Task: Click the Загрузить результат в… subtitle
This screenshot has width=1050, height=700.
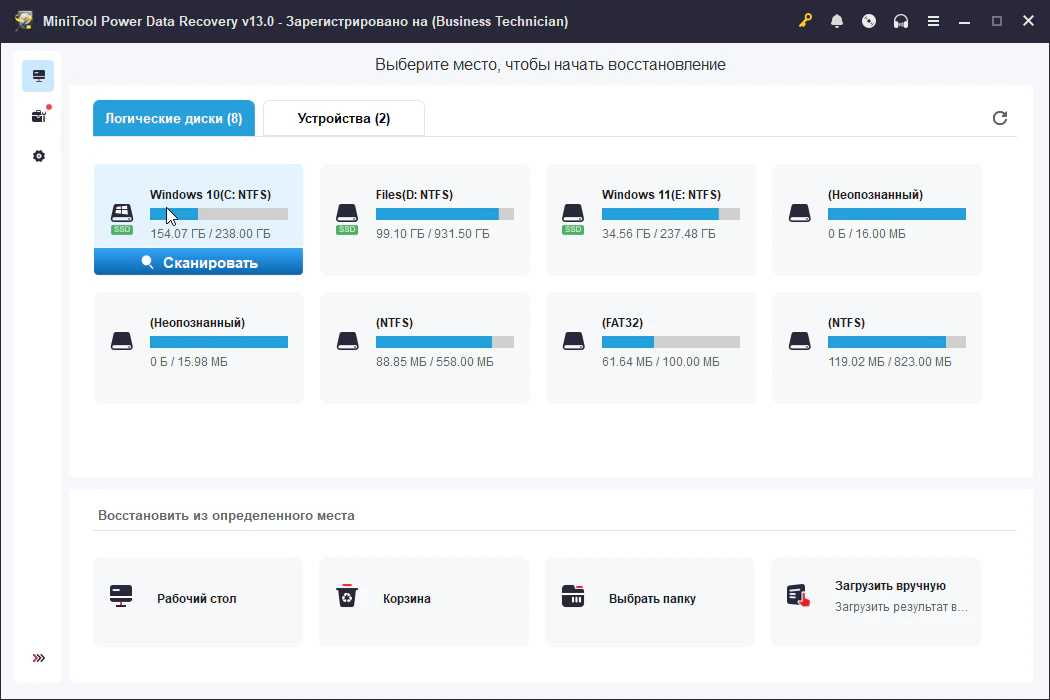Action: click(901, 607)
